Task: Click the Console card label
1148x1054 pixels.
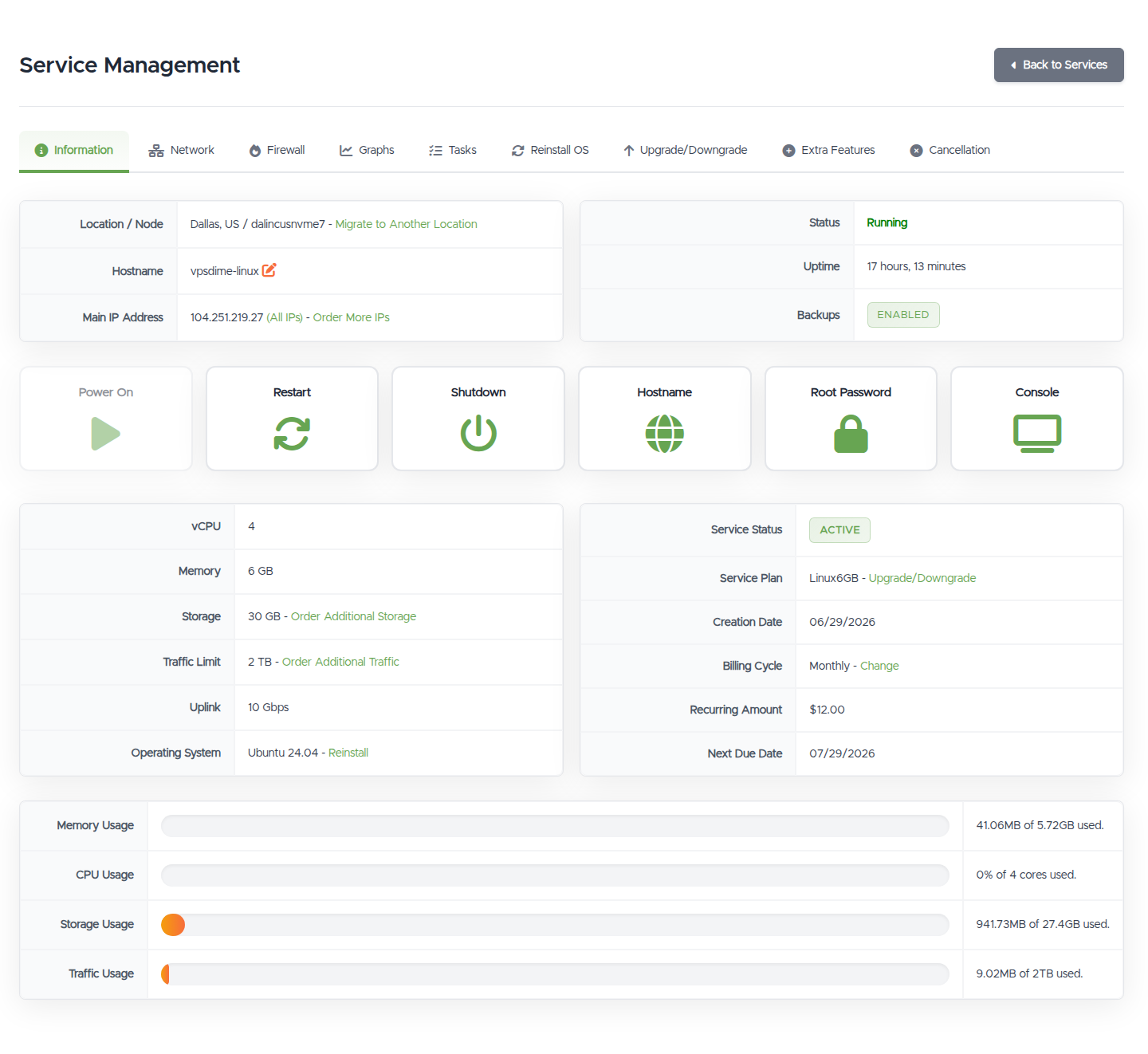Action: (x=1037, y=392)
